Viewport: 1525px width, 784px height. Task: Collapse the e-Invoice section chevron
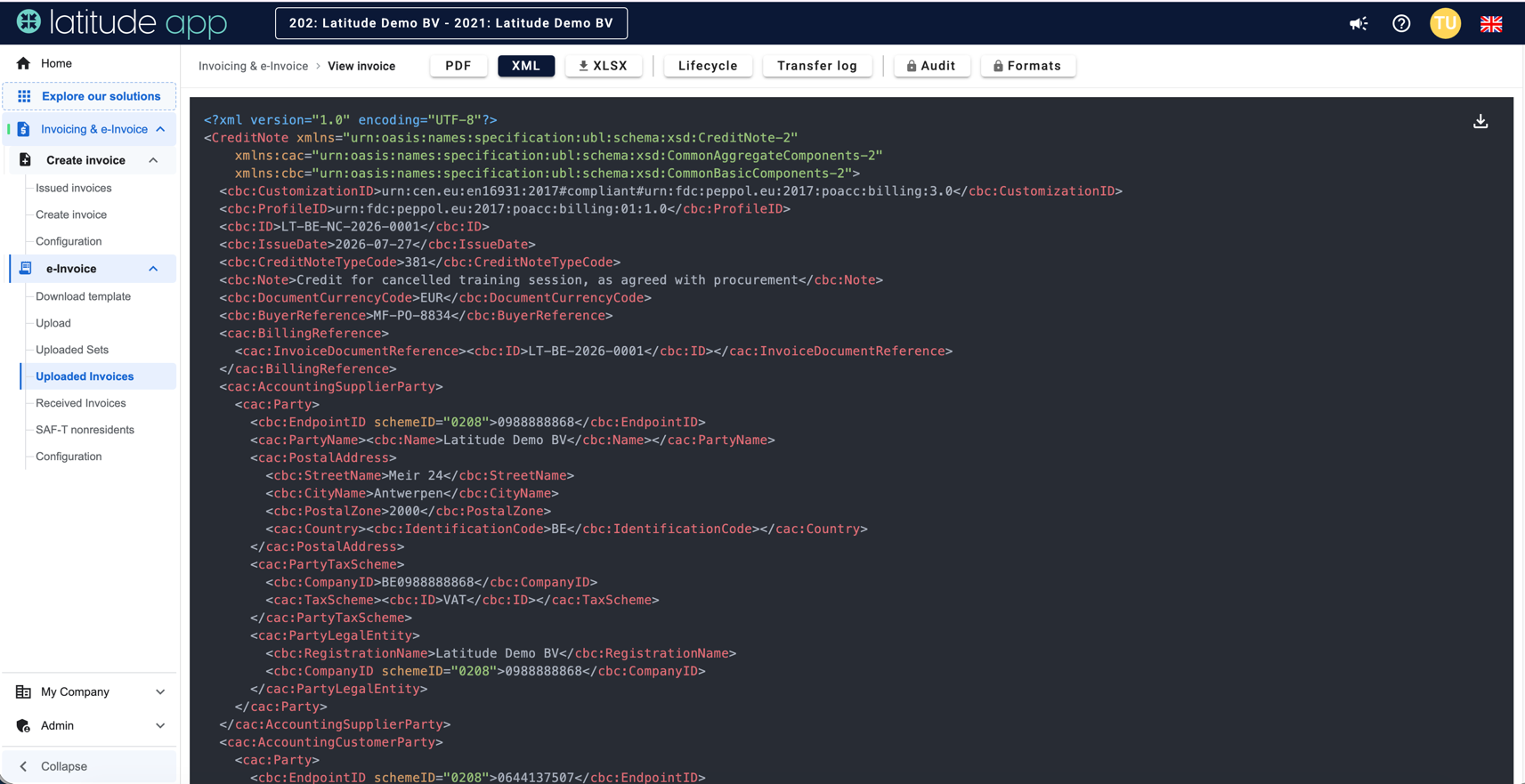(153, 269)
